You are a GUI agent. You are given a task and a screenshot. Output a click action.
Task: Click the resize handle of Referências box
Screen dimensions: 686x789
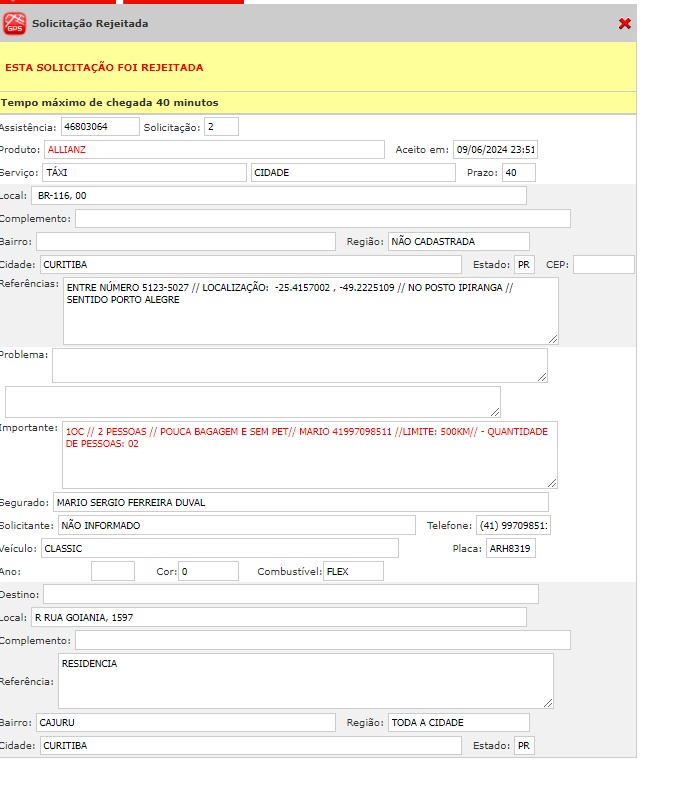pyautogui.click(x=553, y=339)
